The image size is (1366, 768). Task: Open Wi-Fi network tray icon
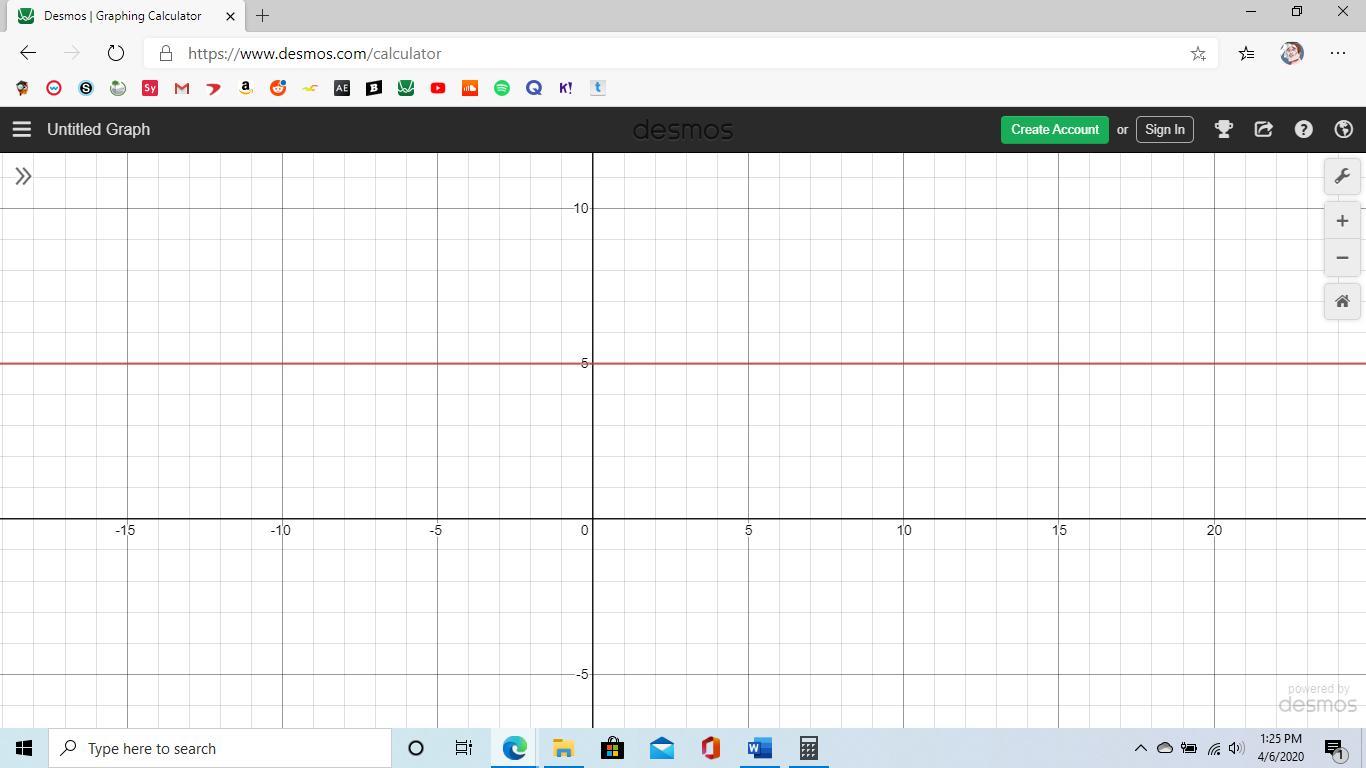click(1213, 748)
